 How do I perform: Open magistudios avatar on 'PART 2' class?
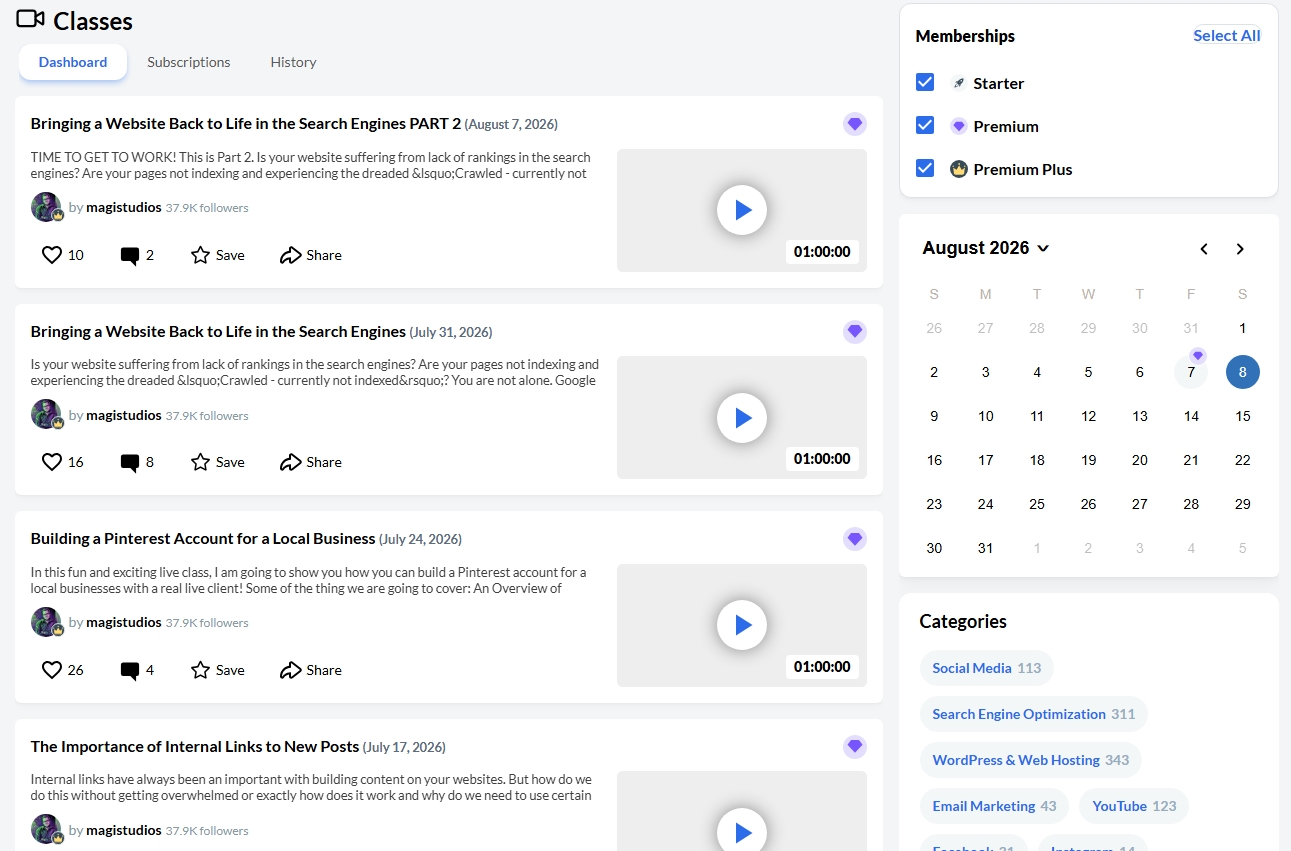pos(46,207)
